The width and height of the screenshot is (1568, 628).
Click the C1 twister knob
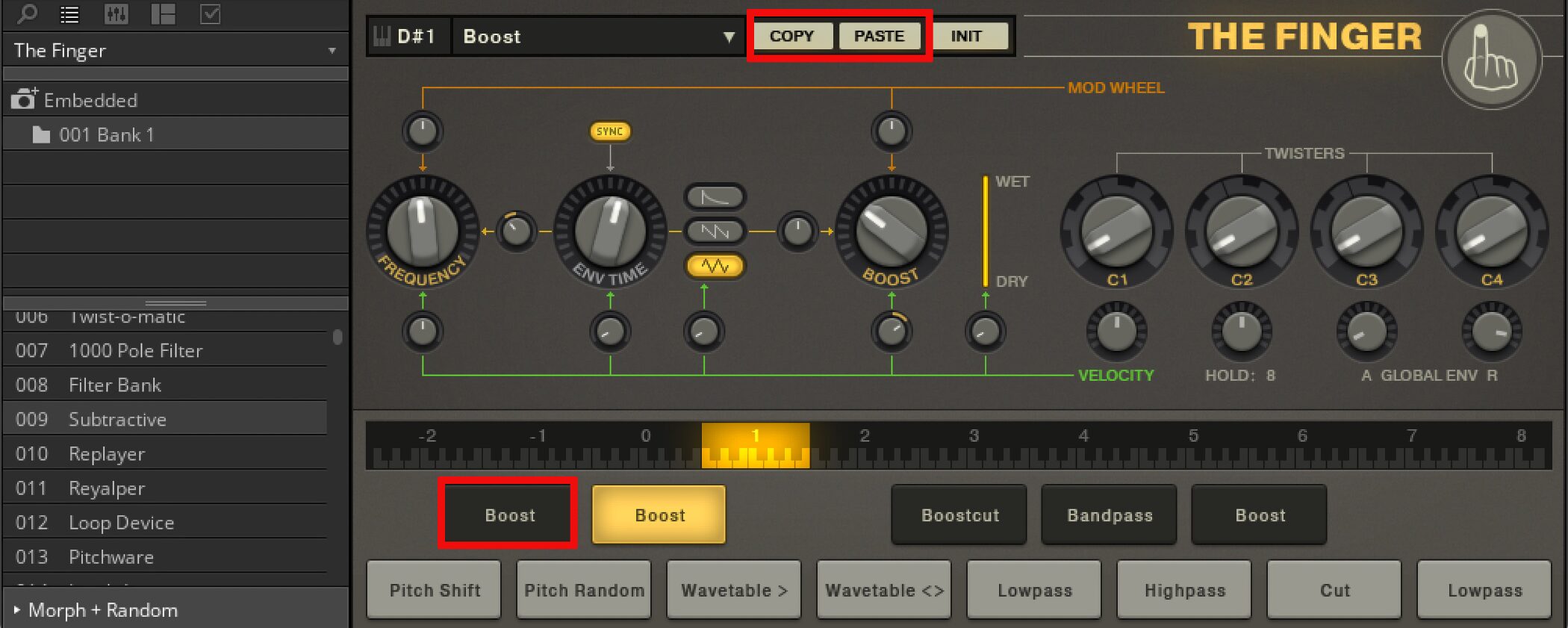1116,231
